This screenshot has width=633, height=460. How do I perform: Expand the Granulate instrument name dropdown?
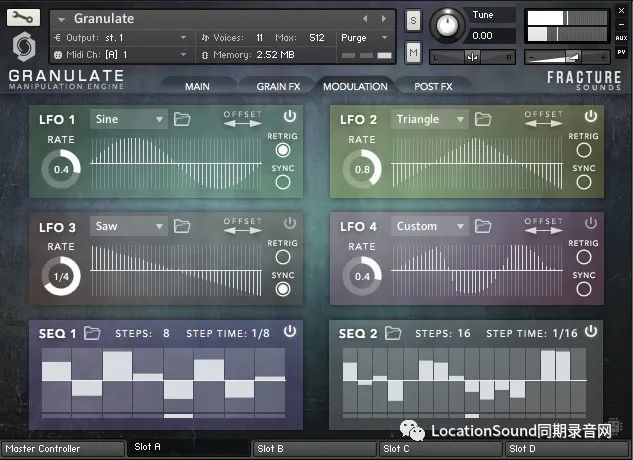click(61, 19)
